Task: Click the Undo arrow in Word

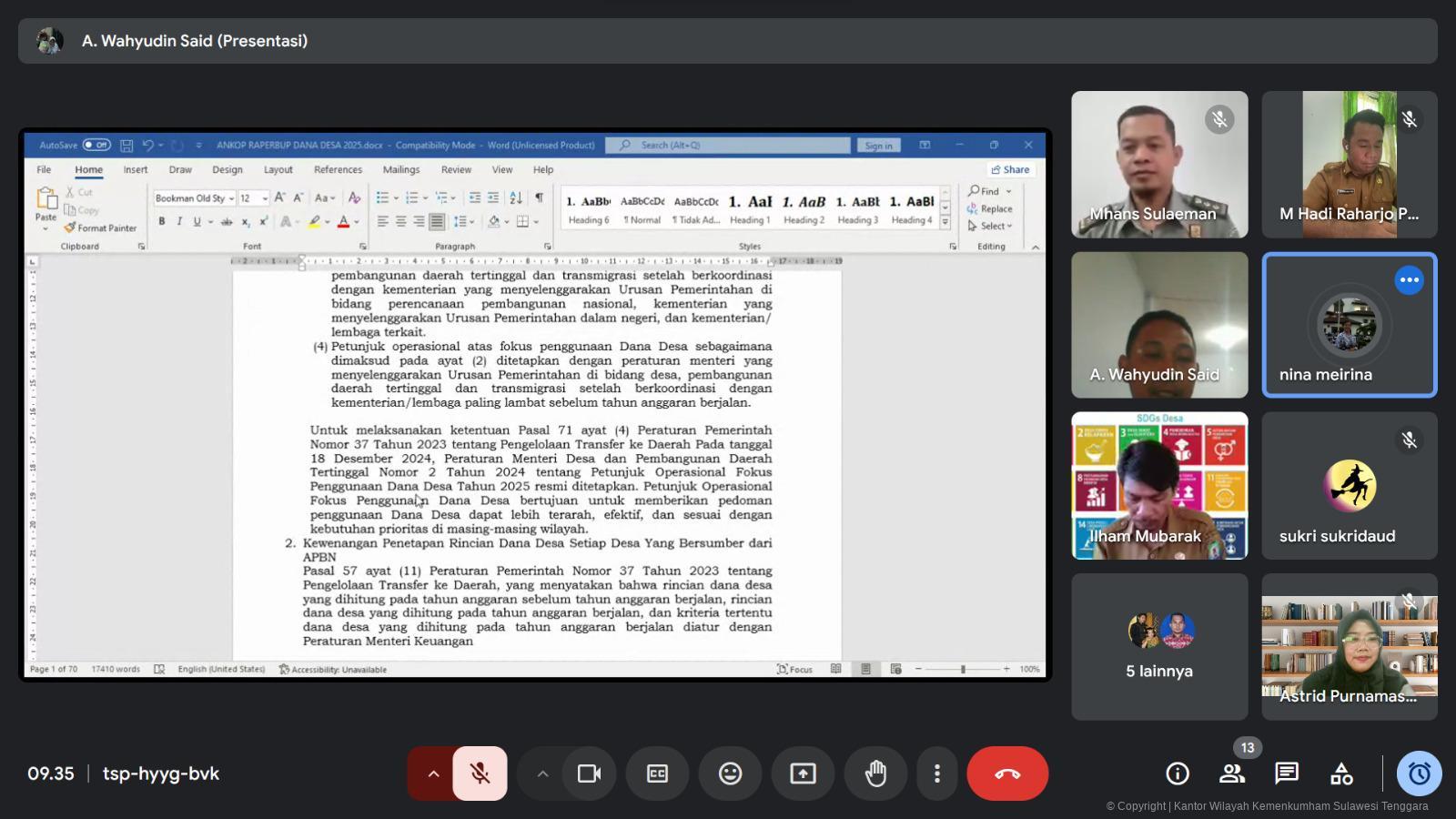Action: [x=147, y=146]
